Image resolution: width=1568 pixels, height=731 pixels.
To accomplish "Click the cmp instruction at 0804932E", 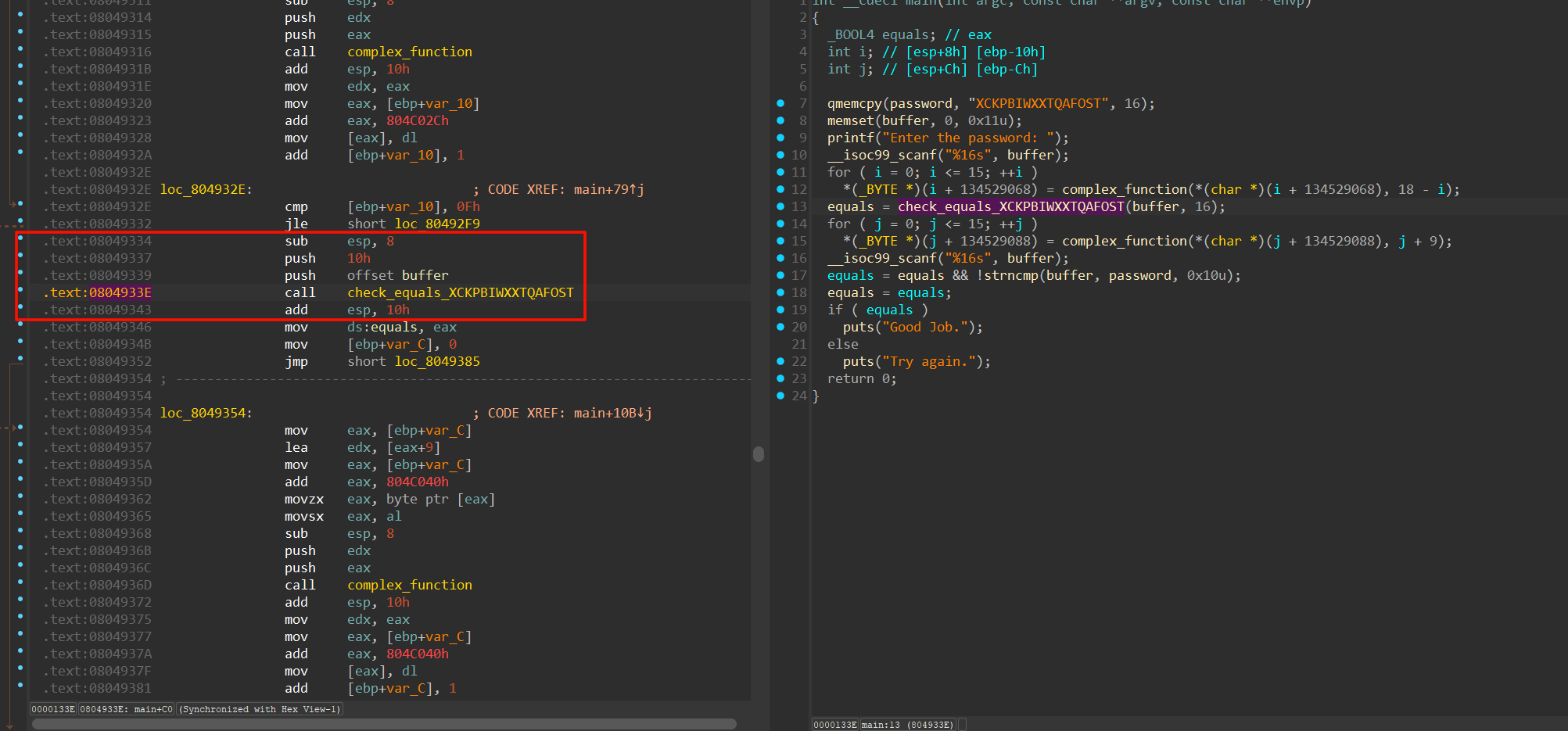I will click(x=296, y=206).
